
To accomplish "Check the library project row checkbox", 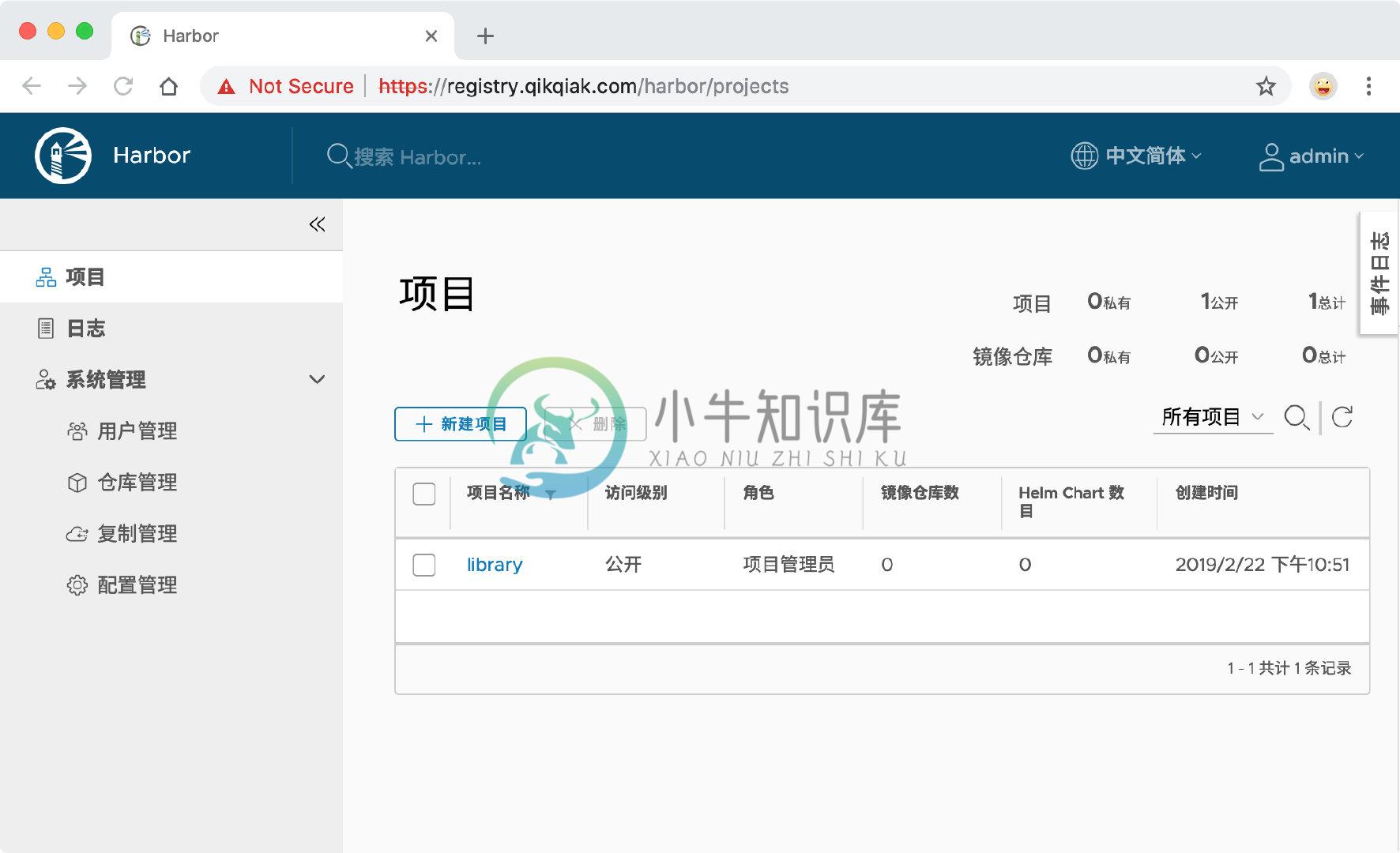I will (x=424, y=565).
